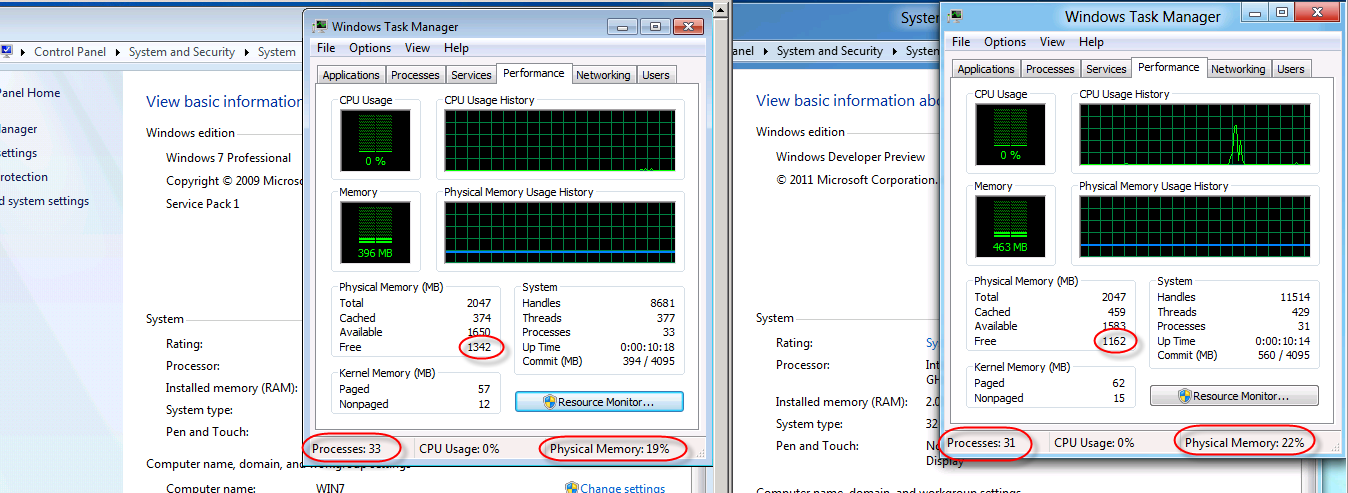The width and height of the screenshot is (1348, 493).
Task: Open dropdown arrow after left System and Security breadcrumb
Action: click(x=246, y=52)
